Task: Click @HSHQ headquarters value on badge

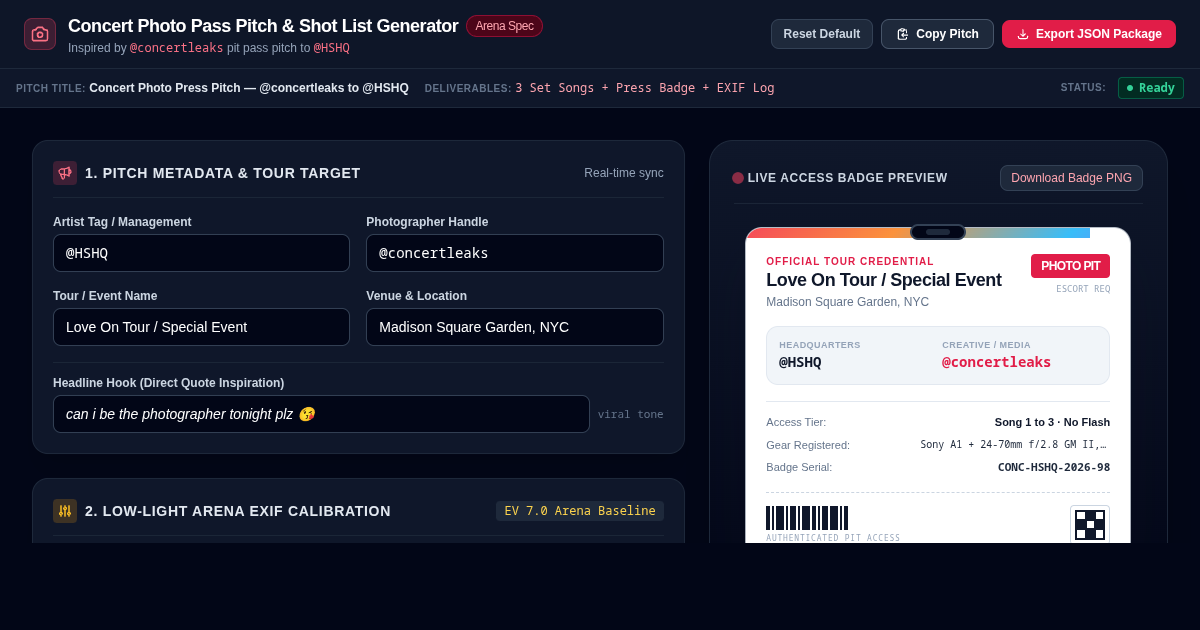Action: [x=800, y=362]
